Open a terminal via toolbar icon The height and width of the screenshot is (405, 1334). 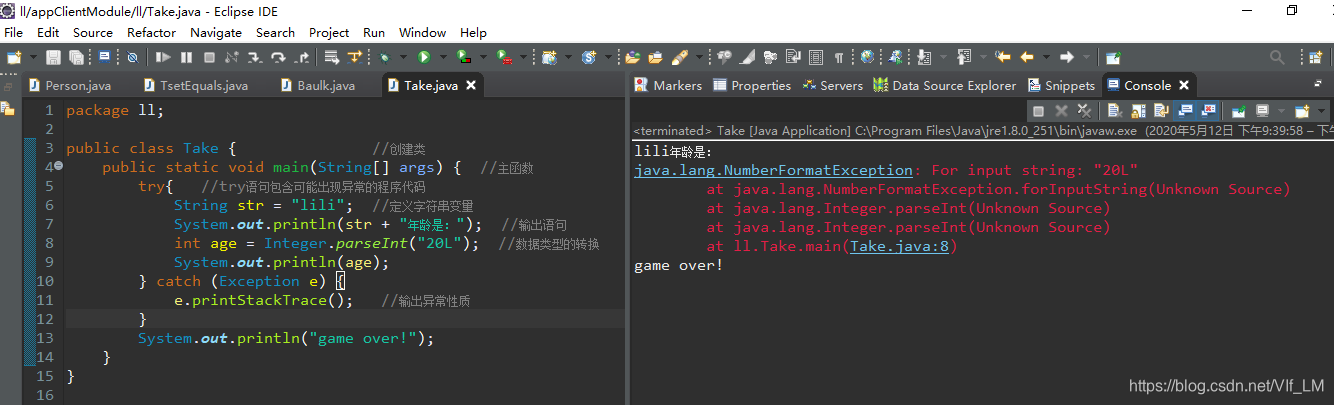click(104, 57)
